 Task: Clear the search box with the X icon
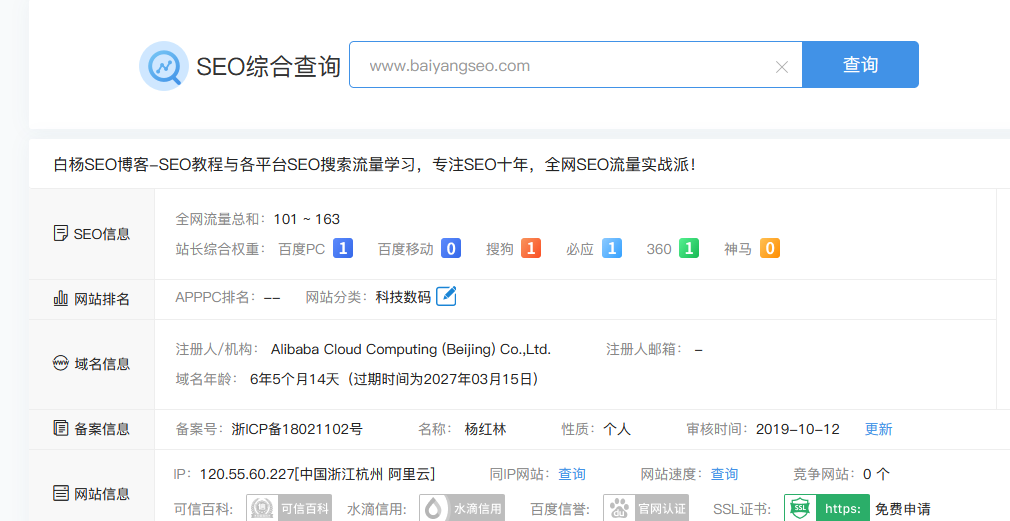point(782,66)
